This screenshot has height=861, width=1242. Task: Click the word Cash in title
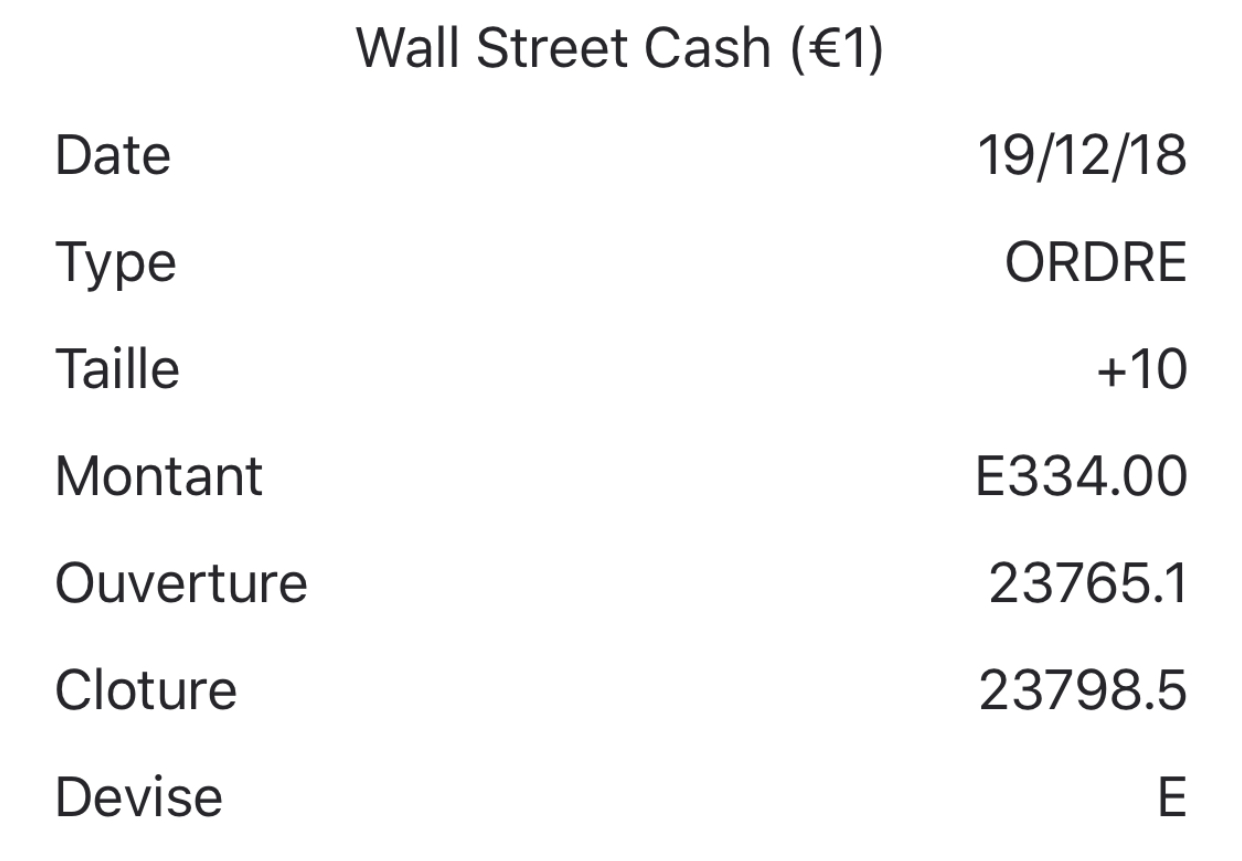click(708, 47)
